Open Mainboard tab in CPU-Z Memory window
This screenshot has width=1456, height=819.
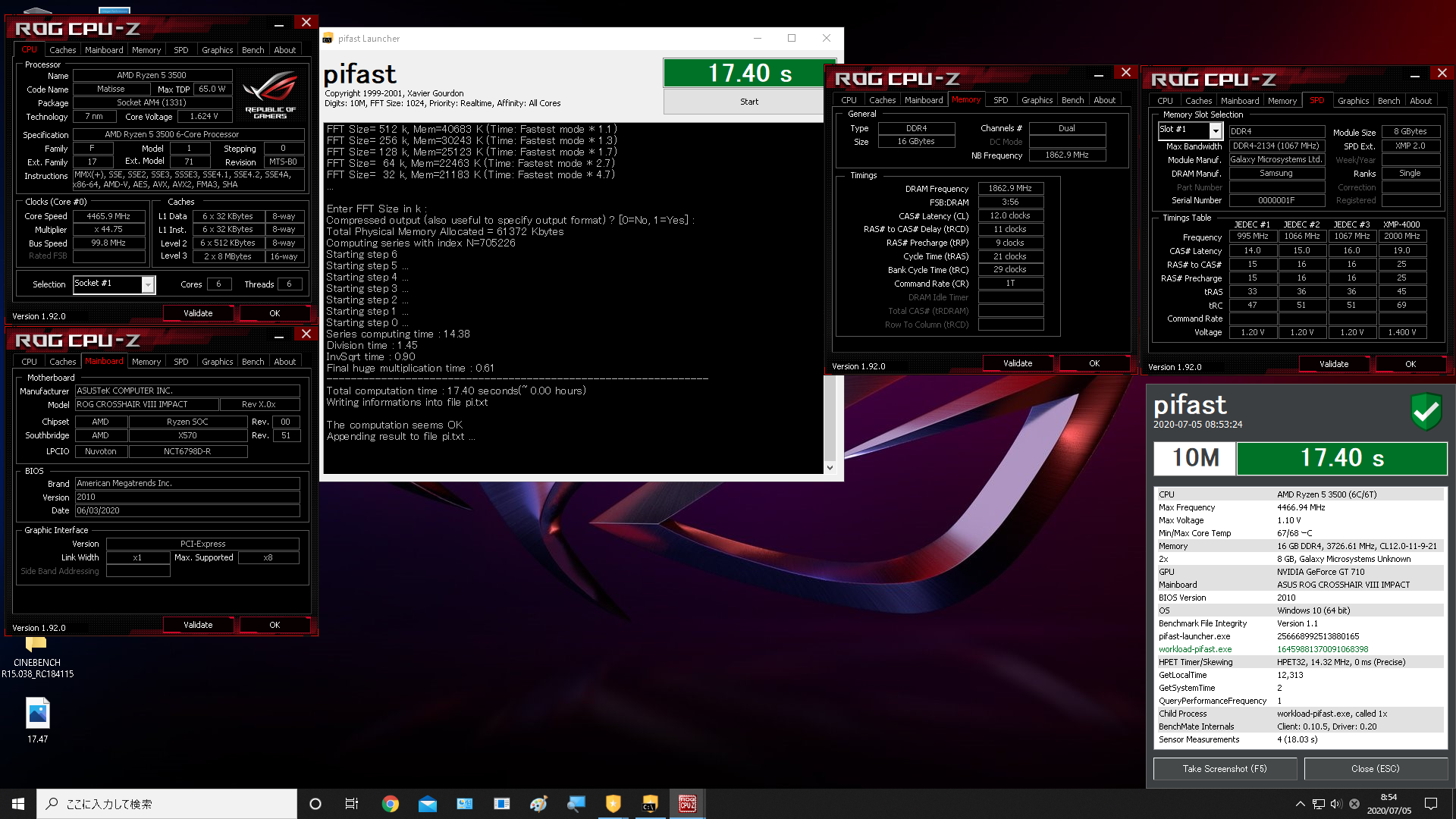point(924,100)
